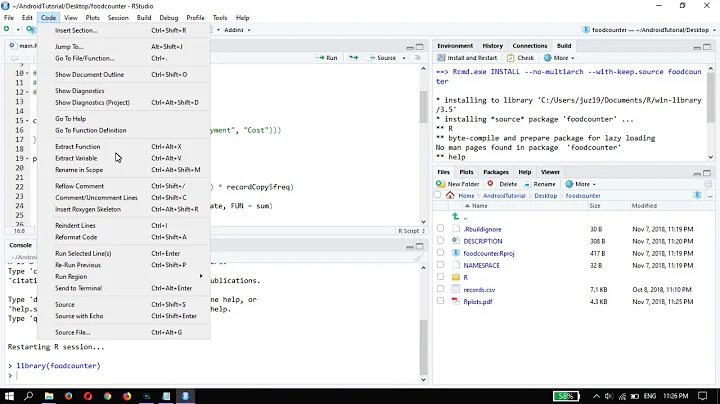The image size is (720, 404).
Task: Open the Addins dropdown
Action: tap(237, 30)
